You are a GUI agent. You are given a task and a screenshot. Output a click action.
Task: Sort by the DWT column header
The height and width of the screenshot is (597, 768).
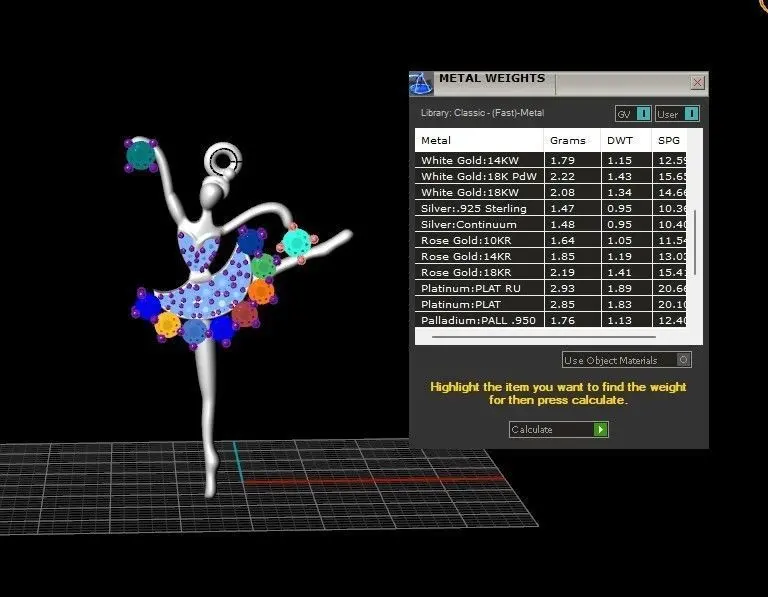point(626,141)
